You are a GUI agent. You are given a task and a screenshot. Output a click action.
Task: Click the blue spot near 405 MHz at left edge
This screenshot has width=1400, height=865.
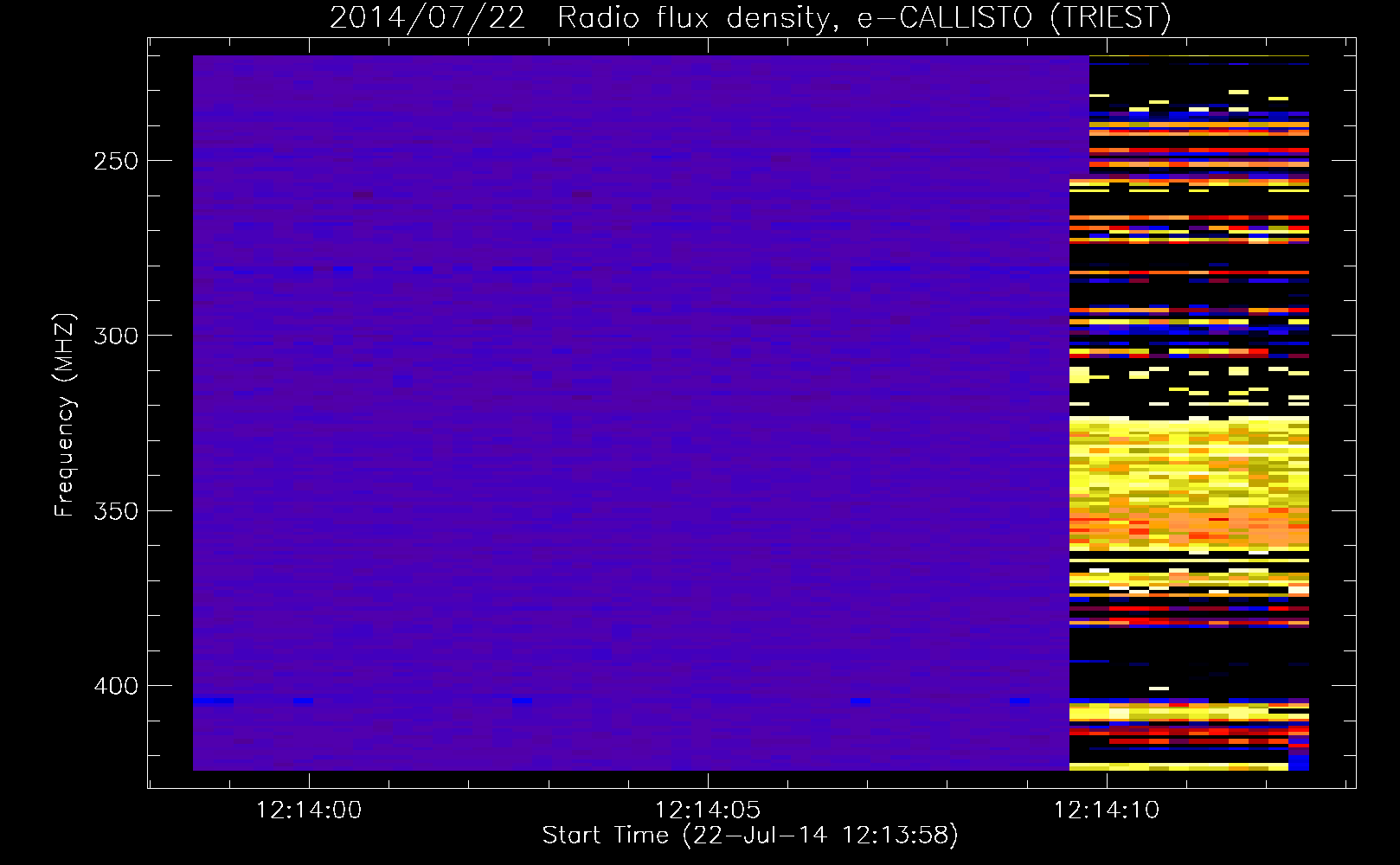pos(213,701)
